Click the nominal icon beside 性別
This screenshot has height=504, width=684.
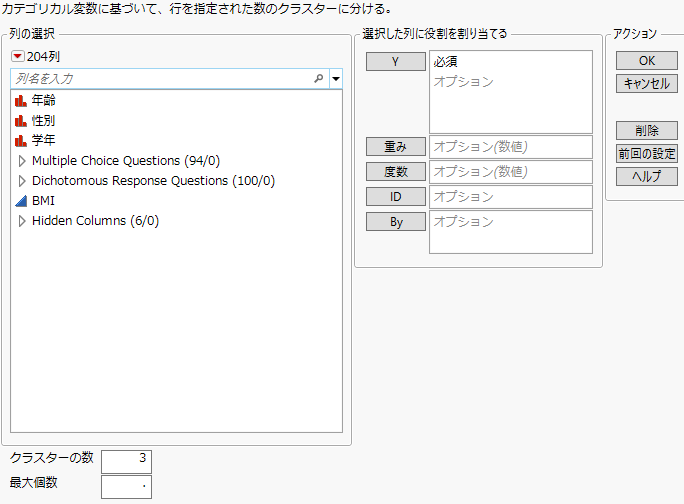click(x=21, y=121)
